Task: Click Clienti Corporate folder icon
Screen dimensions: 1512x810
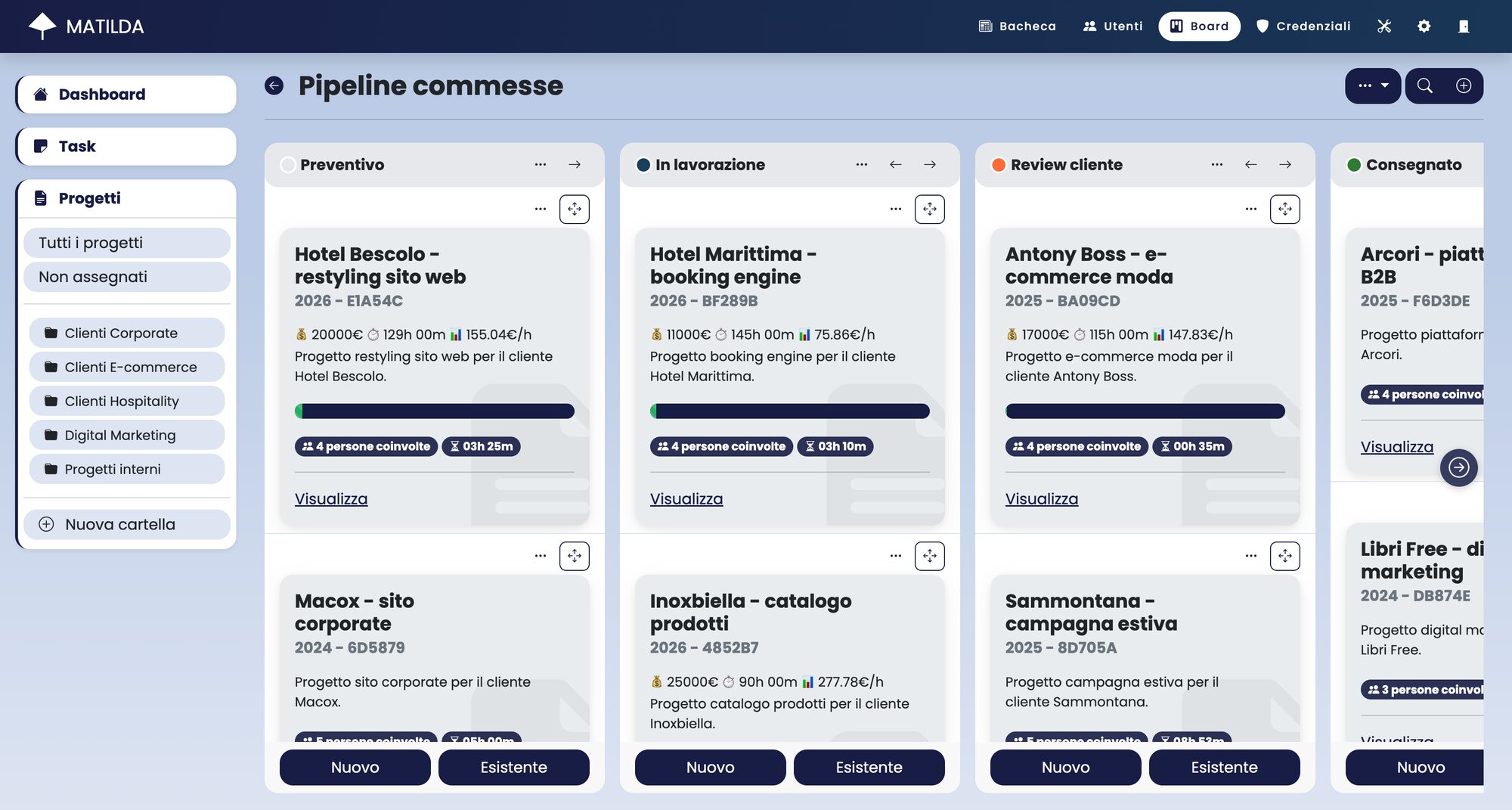Action: tap(51, 333)
